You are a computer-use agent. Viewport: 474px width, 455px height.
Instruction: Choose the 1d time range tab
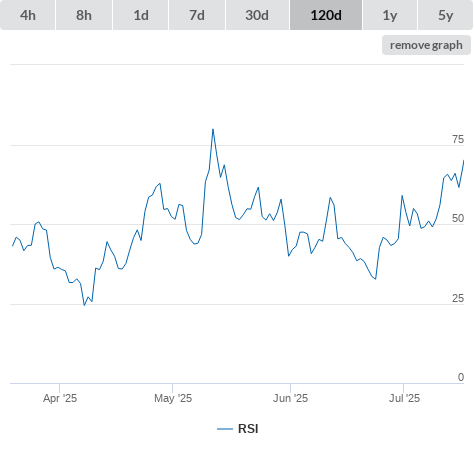(x=141, y=15)
